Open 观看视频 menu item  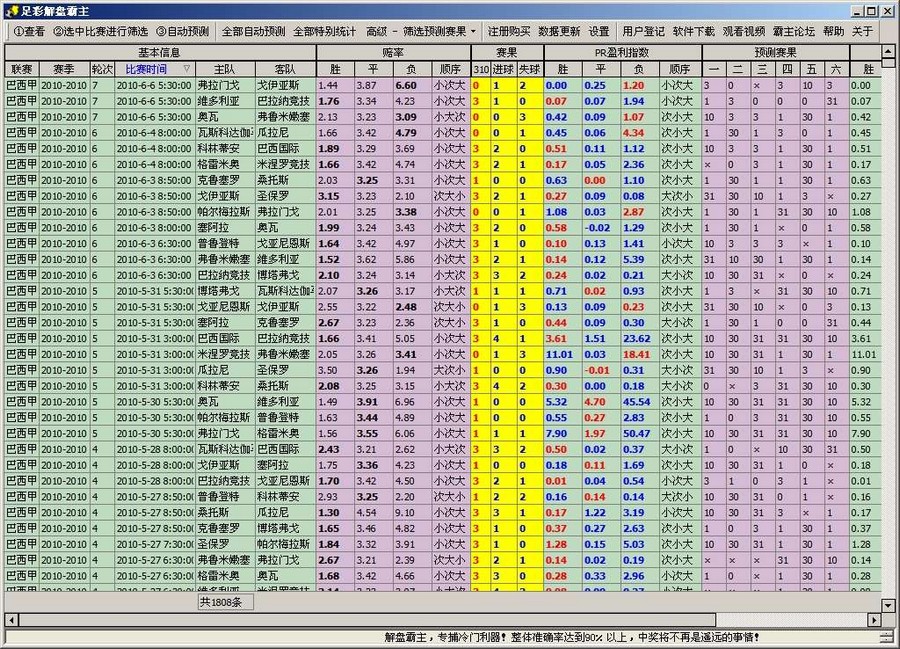(x=743, y=32)
